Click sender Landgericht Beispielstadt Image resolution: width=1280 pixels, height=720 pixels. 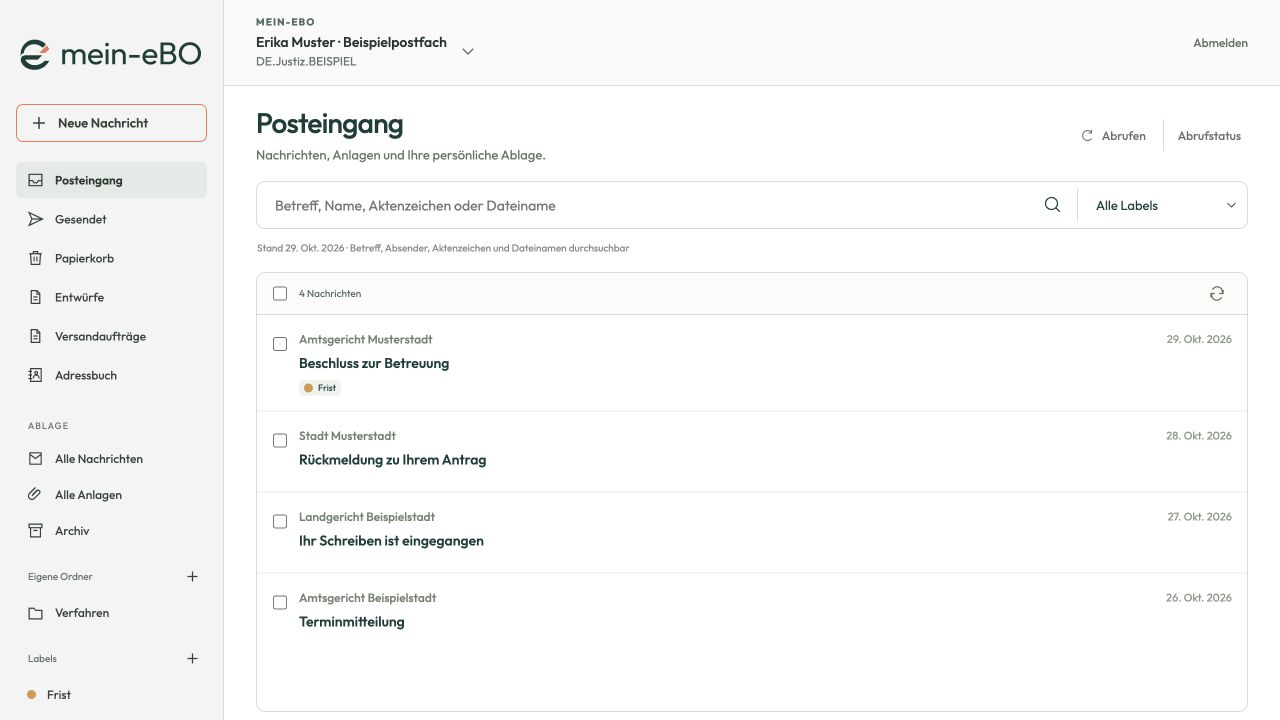click(x=367, y=517)
